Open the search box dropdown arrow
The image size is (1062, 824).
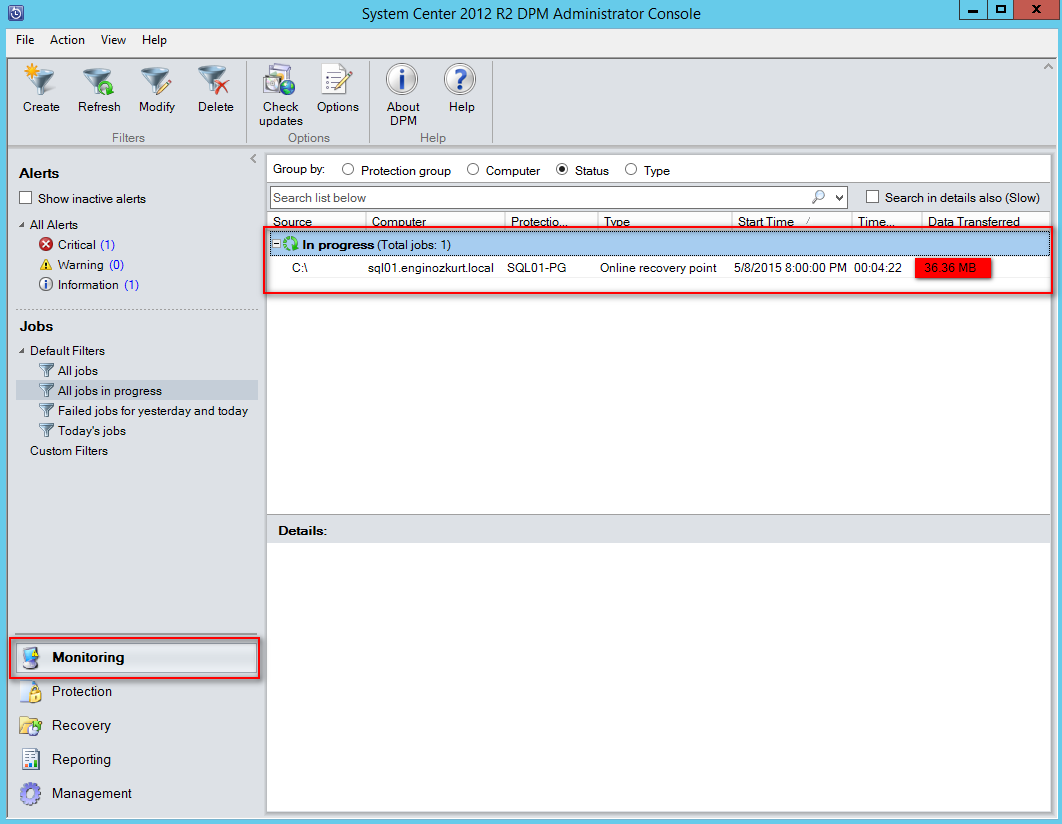pos(839,198)
